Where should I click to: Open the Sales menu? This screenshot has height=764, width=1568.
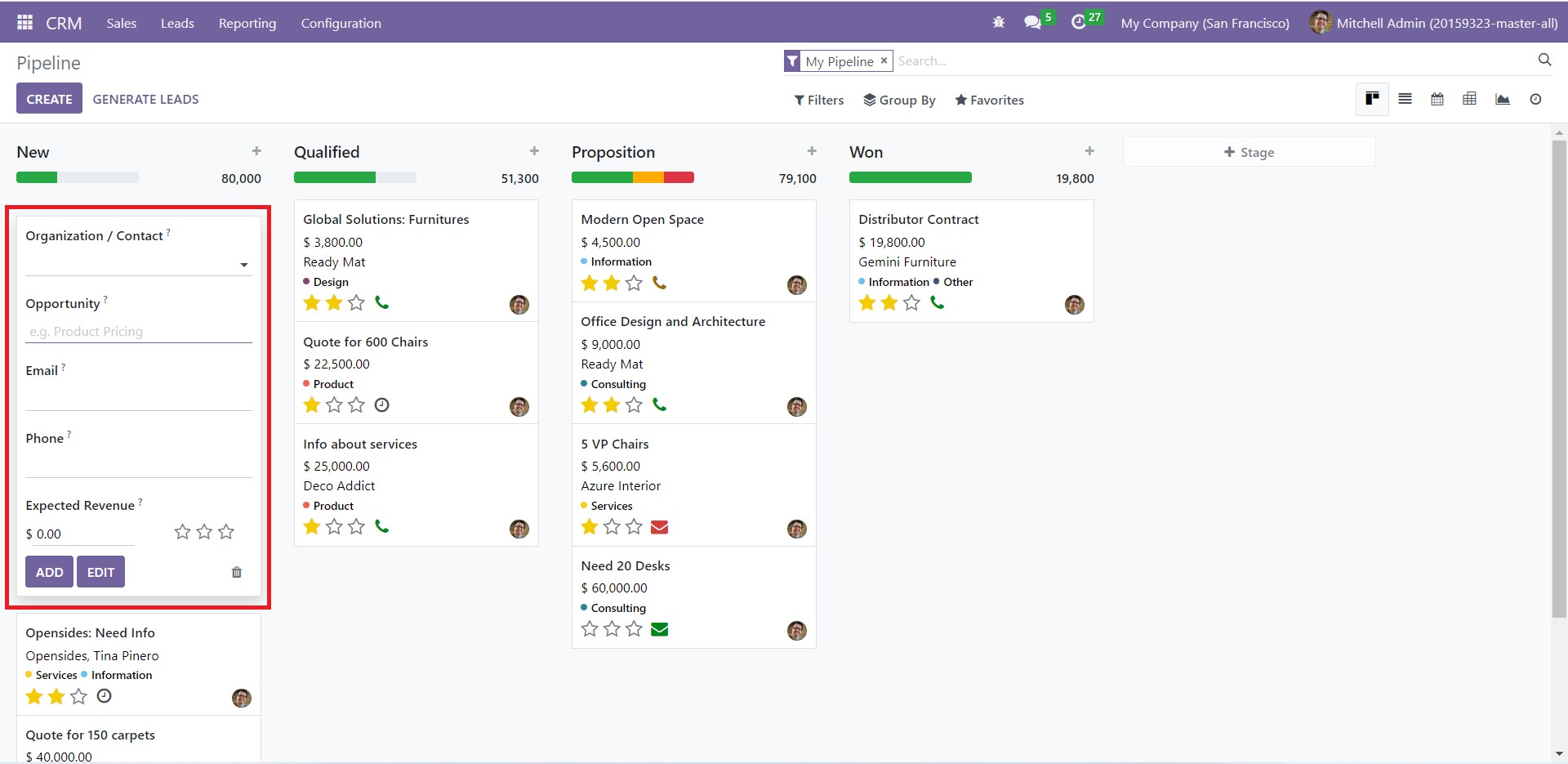pos(121,23)
